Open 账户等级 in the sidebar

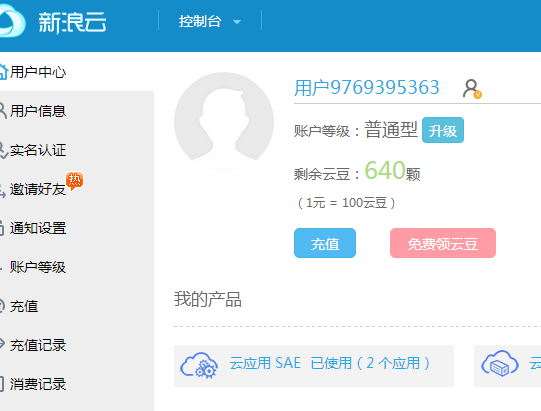(38, 267)
